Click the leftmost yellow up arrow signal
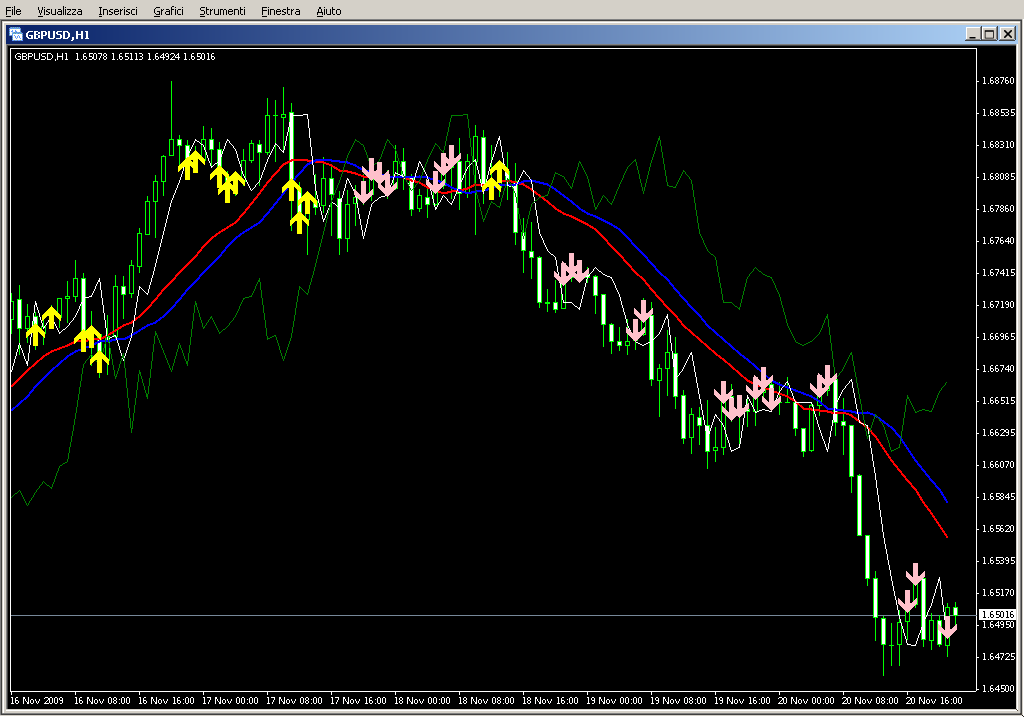The image size is (1024, 717). click(x=35, y=333)
